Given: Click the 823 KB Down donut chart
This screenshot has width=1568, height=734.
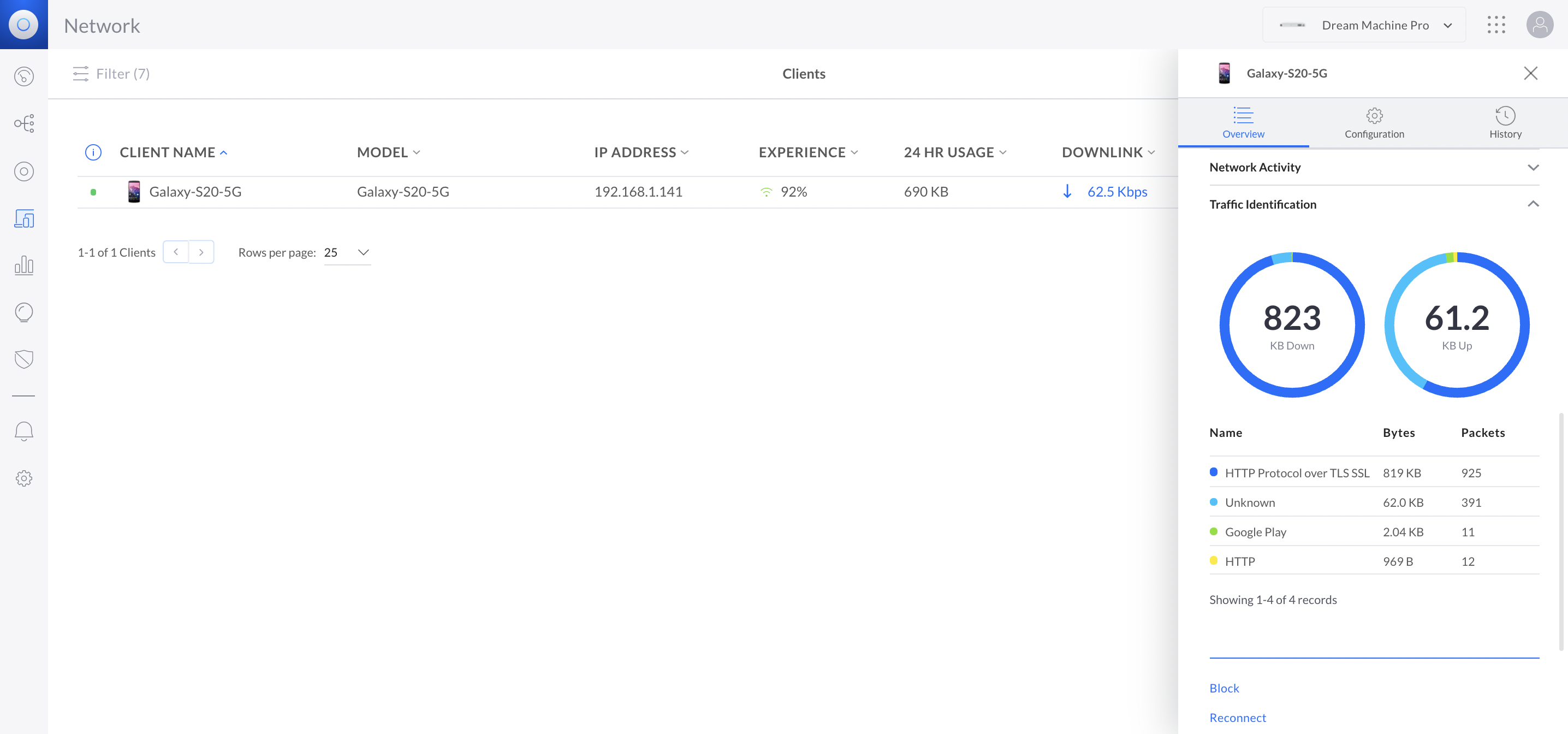Looking at the screenshot, I should pyautogui.click(x=1292, y=324).
